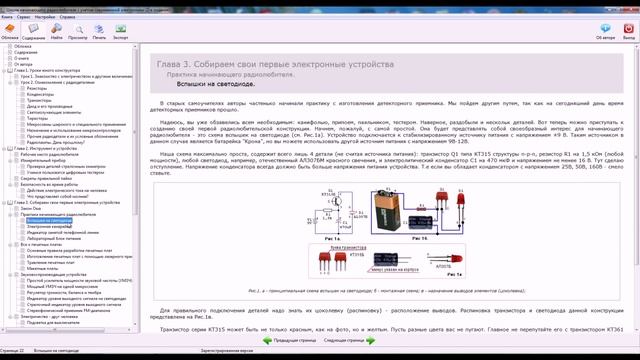Click the red Выход (exit) icon

tap(629, 29)
